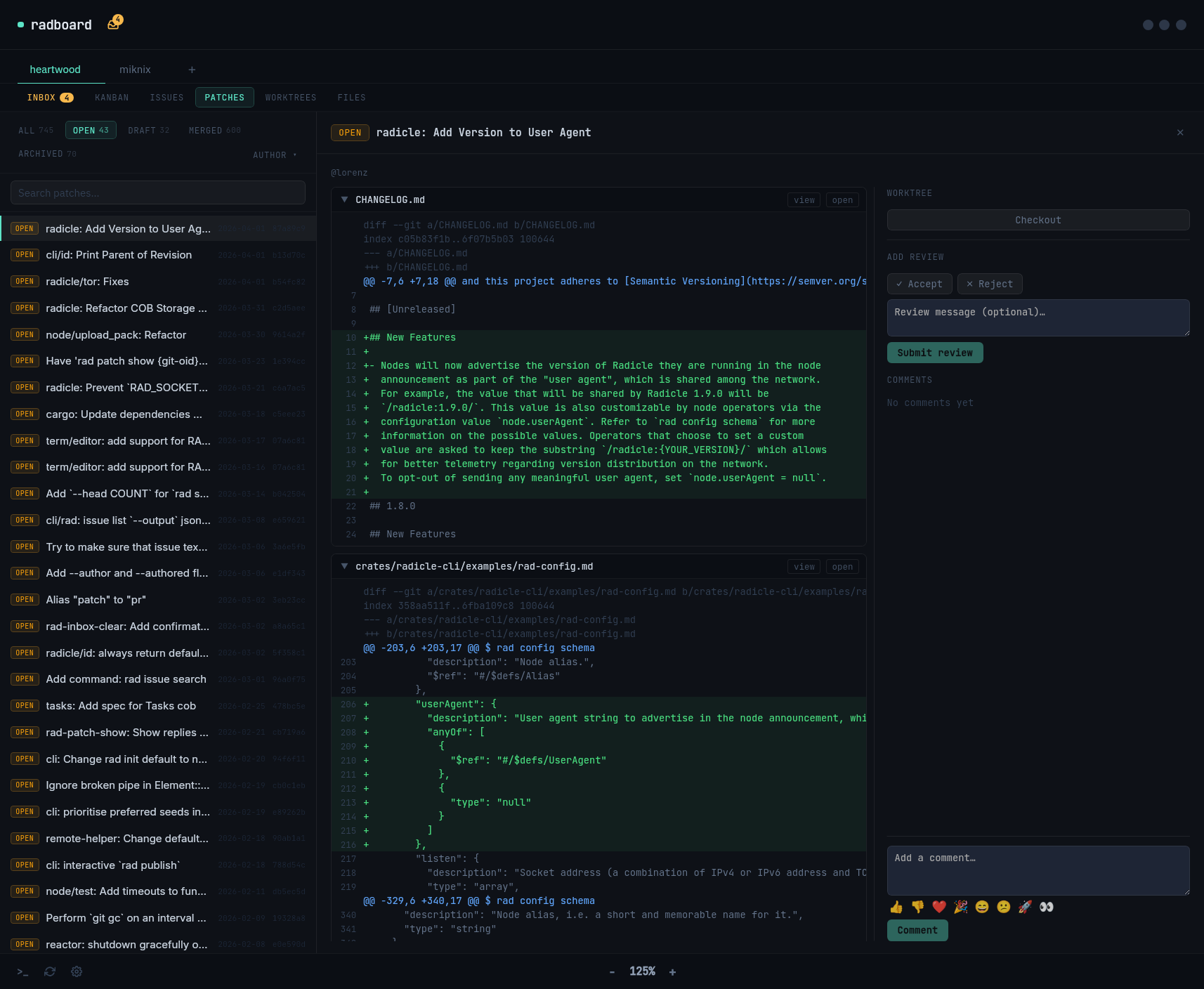Click the Checkout worktree button

click(1038, 220)
